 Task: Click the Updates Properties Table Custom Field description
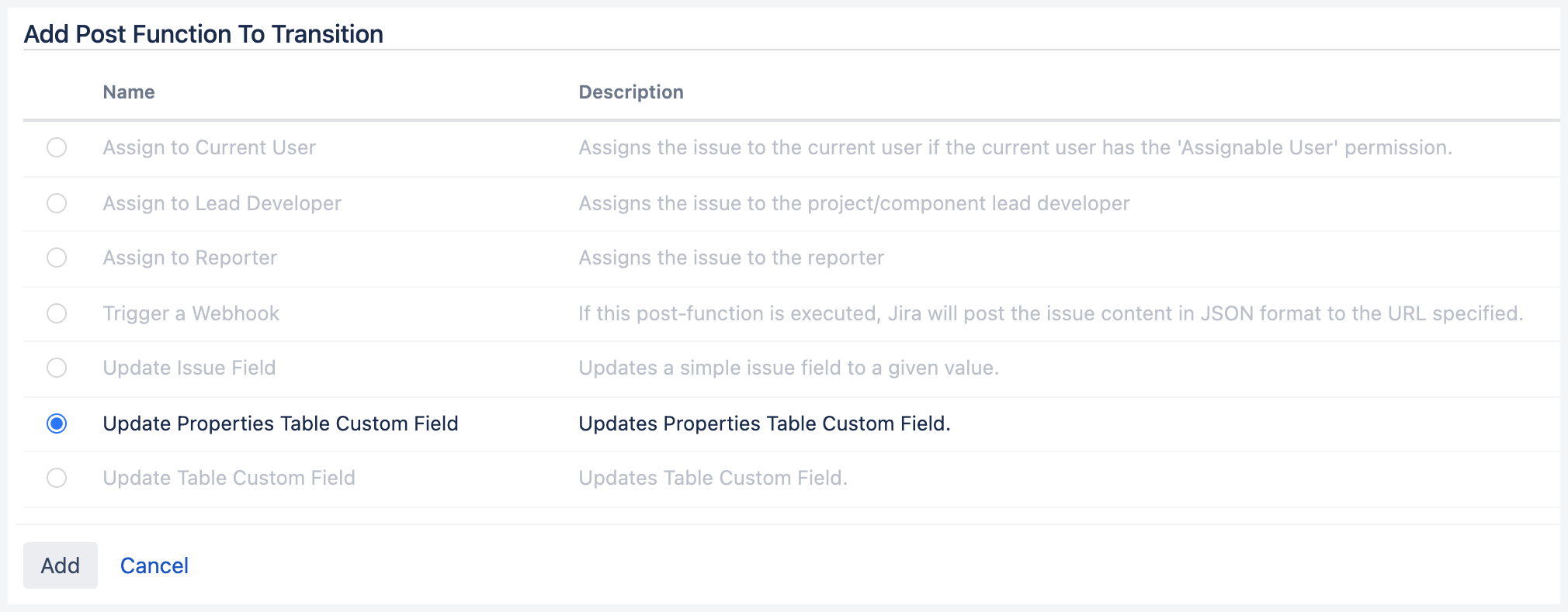(763, 424)
